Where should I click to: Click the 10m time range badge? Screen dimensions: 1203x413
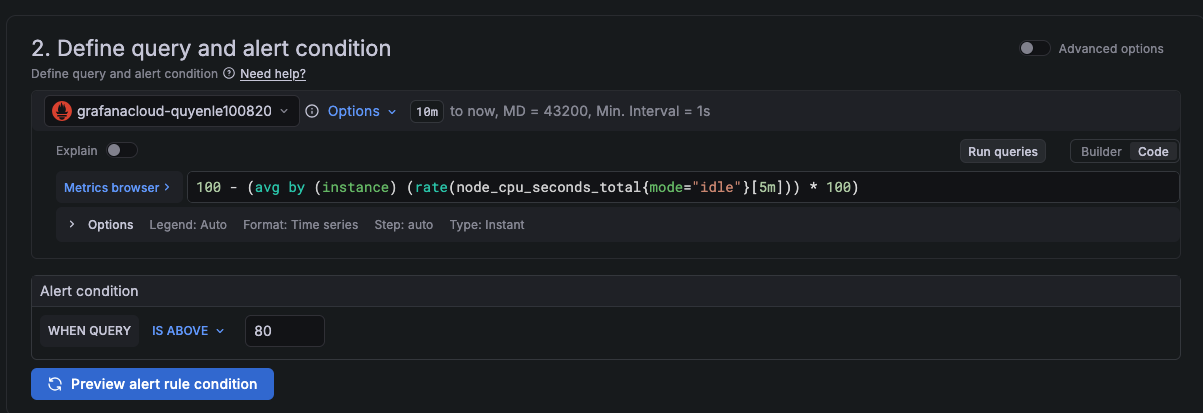427,112
